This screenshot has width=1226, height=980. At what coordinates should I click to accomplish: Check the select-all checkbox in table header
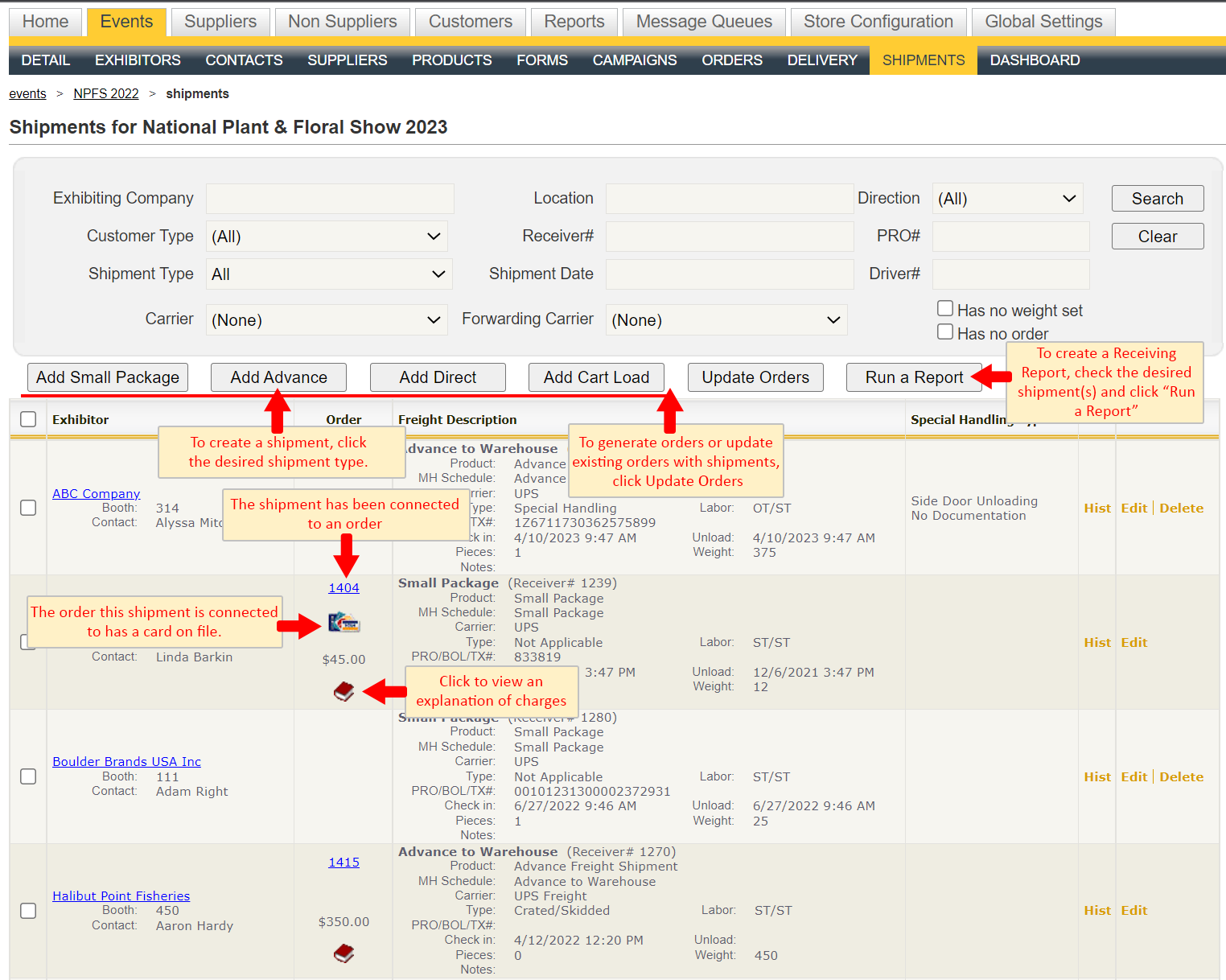[x=28, y=419]
